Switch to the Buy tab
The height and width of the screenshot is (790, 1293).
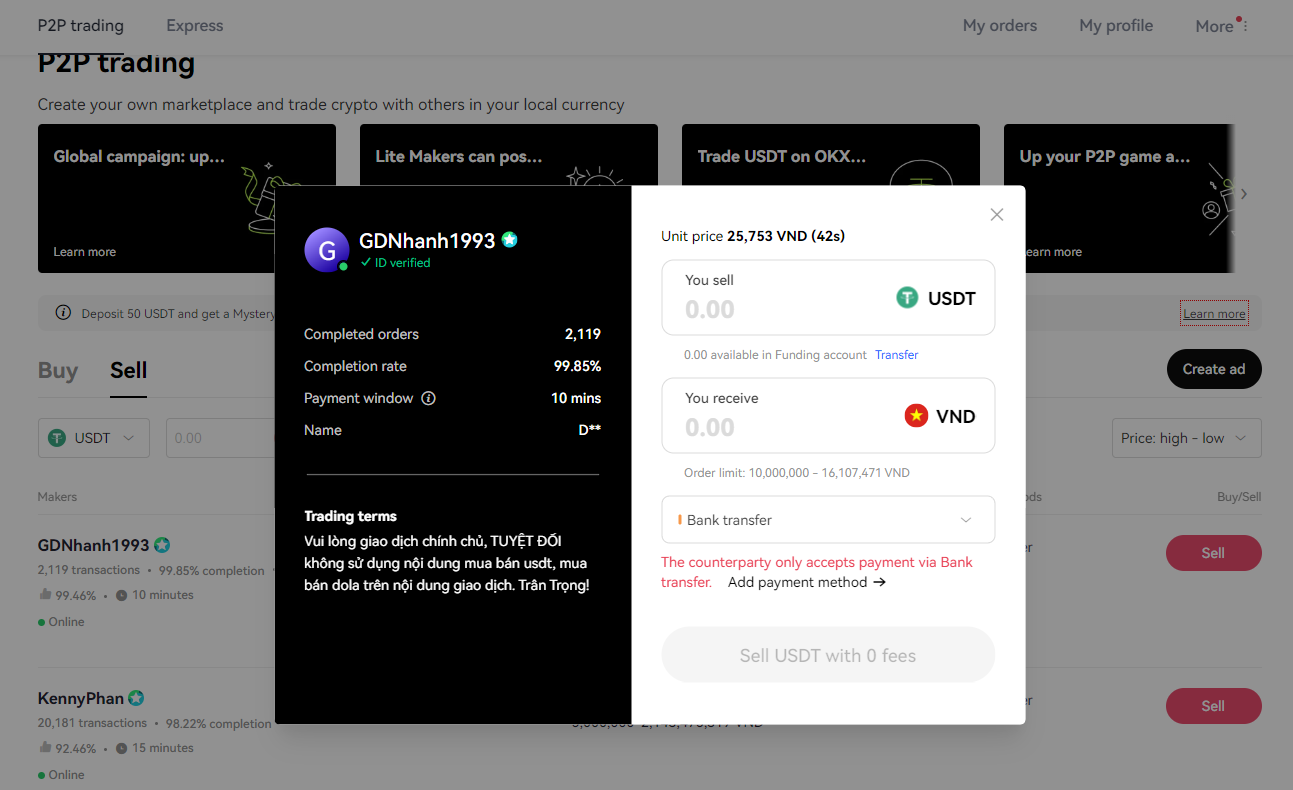[58, 370]
